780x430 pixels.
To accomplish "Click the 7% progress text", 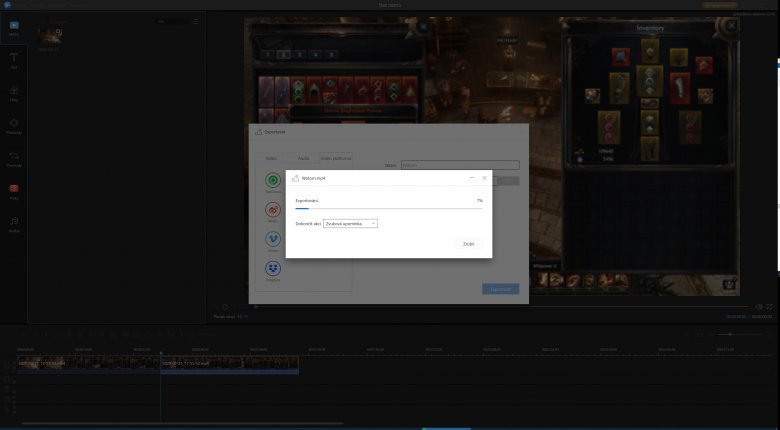I will (480, 201).
